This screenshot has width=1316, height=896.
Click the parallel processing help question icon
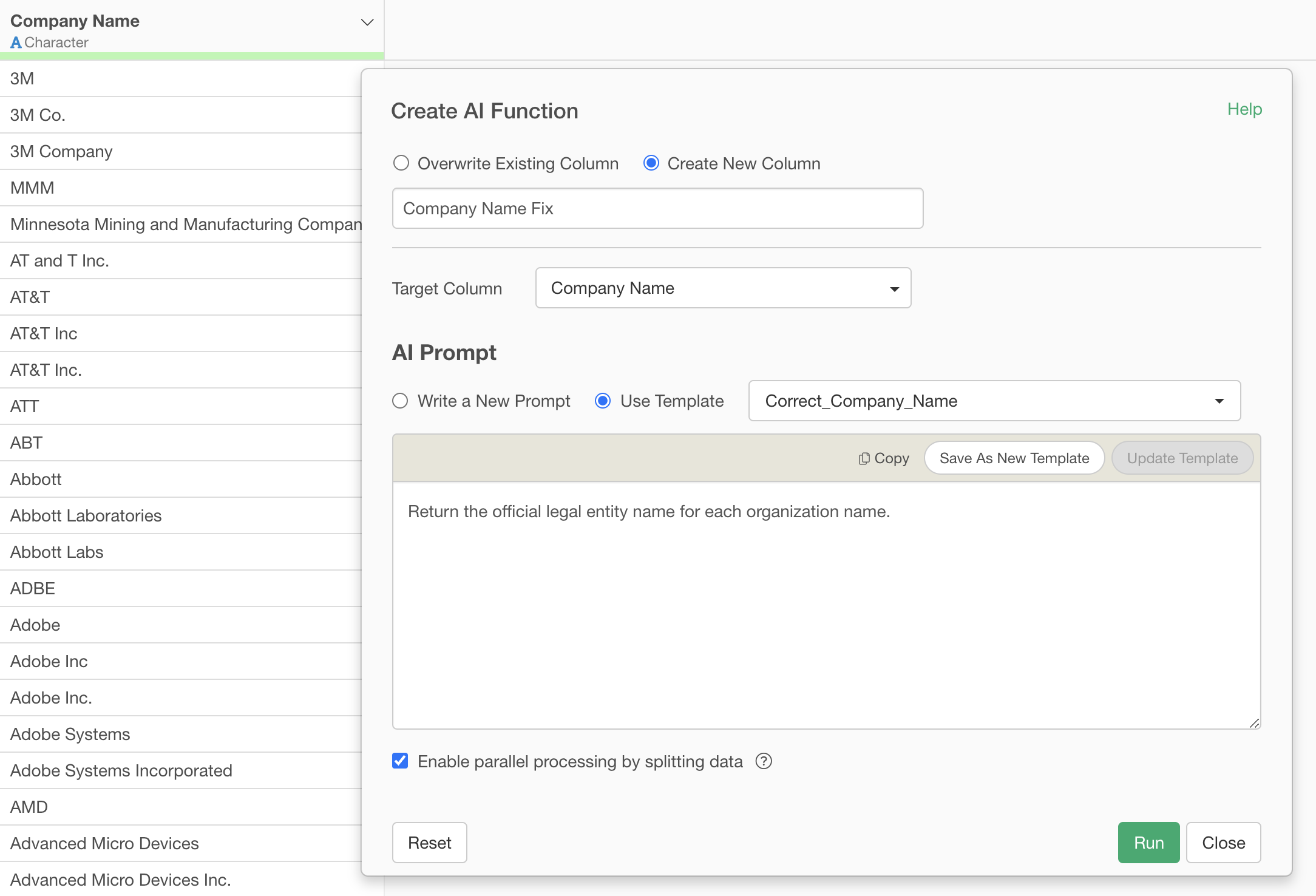point(764,761)
